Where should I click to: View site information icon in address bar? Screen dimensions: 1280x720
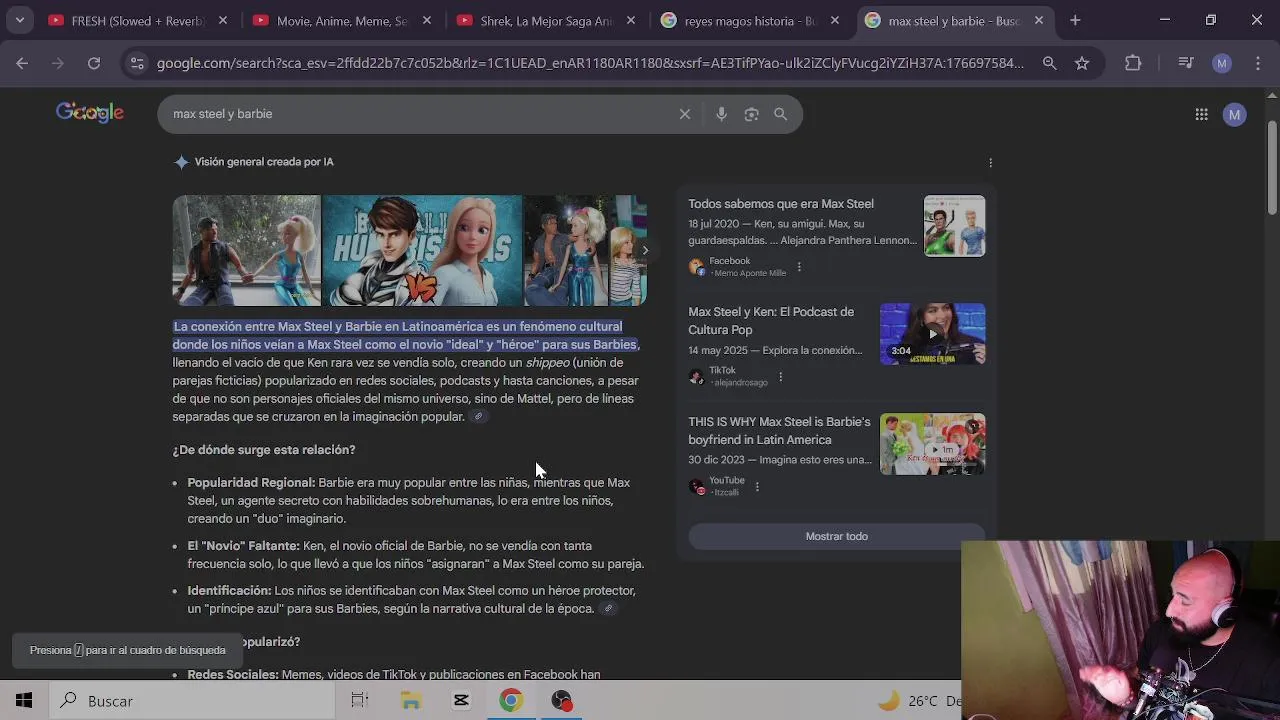point(137,63)
